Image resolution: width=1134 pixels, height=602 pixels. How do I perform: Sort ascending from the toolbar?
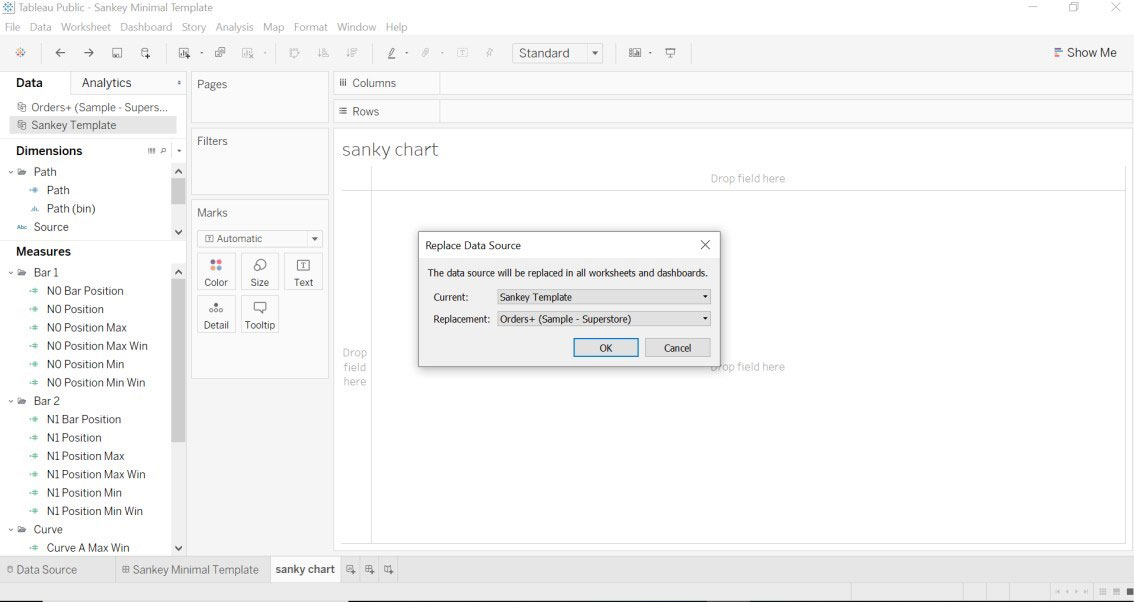[322, 52]
